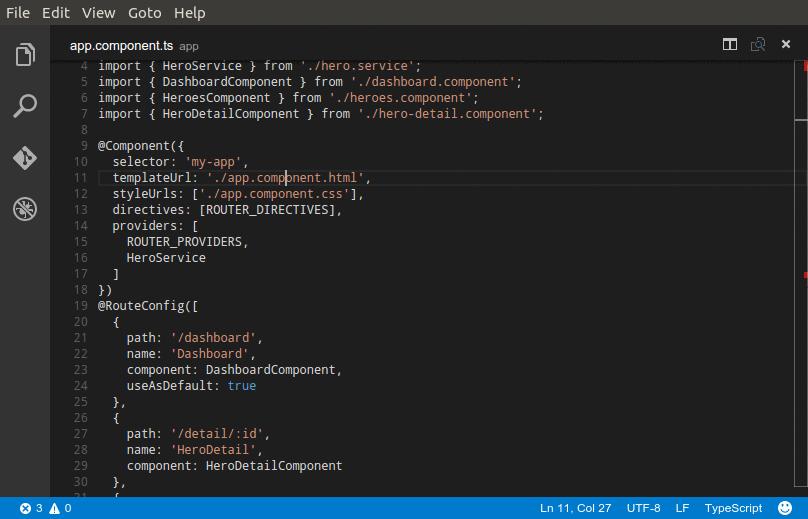Change the UTF-8 file encoding
This screenshot has height=519, width=808.
pyautogui.click(x=643, y=508)
